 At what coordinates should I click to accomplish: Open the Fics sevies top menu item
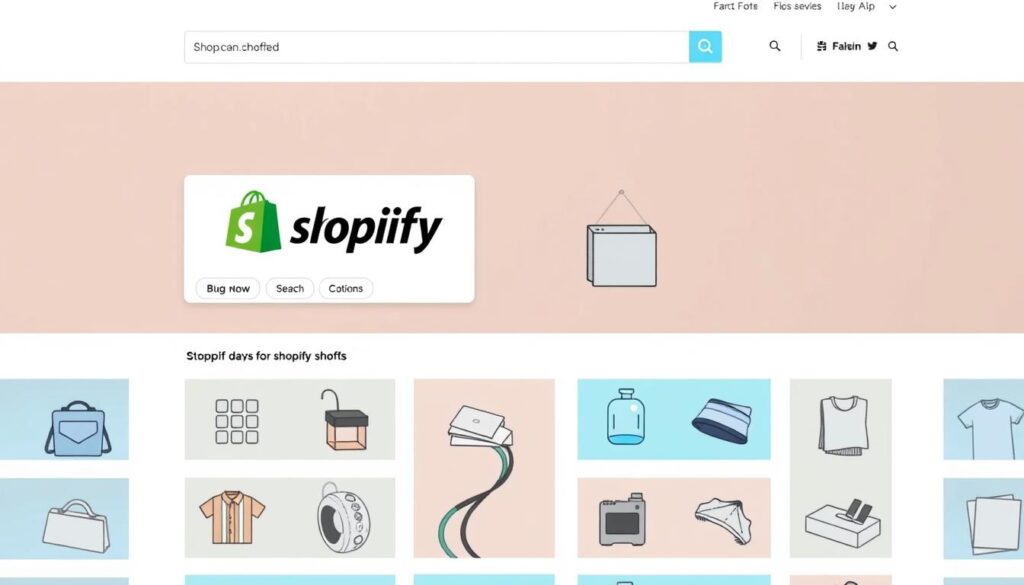click(797, 7)
